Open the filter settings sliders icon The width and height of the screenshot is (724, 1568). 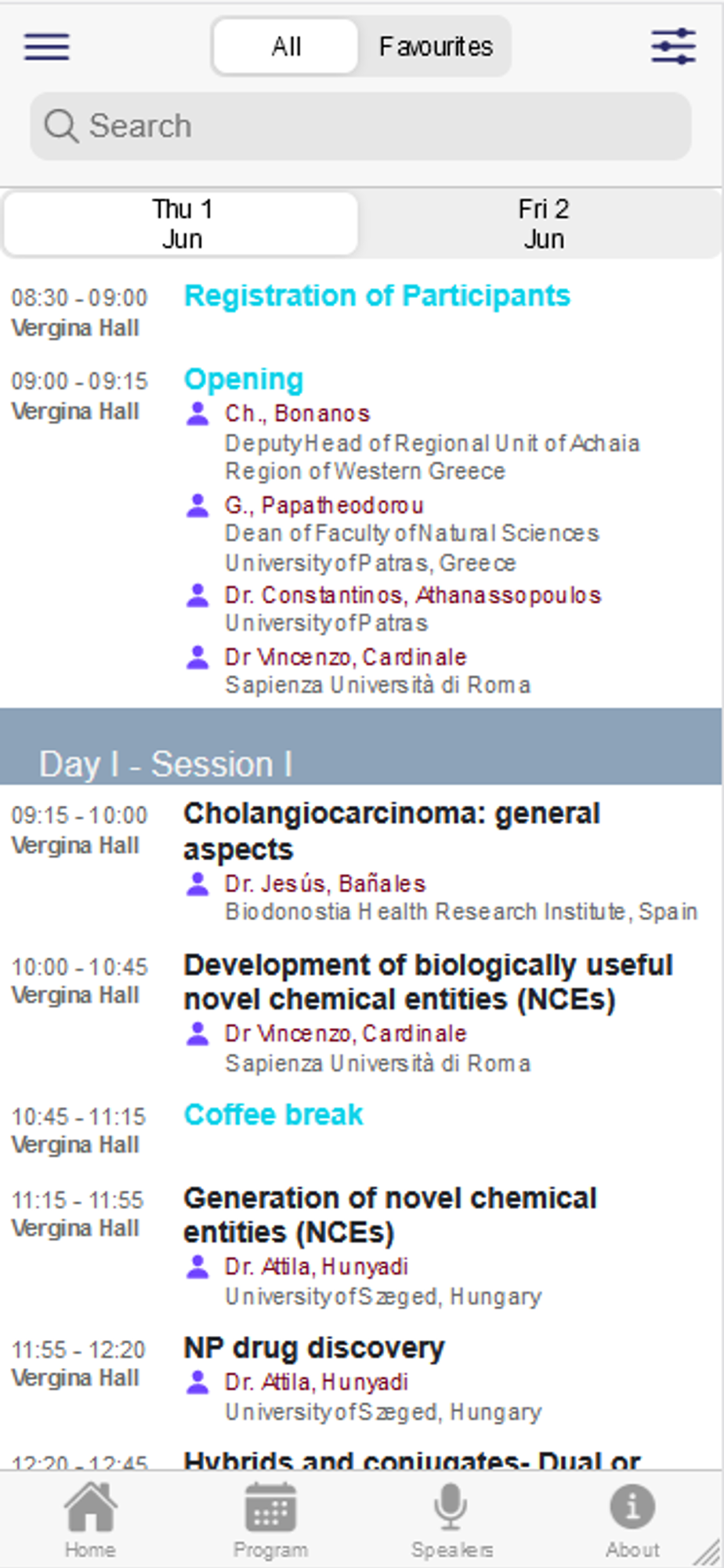(673, 47)
